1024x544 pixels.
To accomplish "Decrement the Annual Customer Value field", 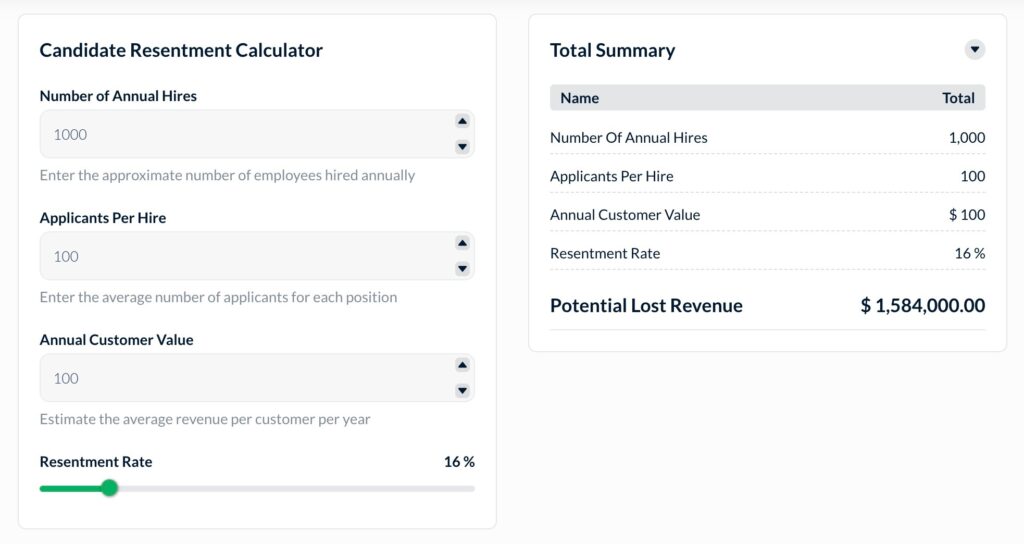I will (x=462, y=391).
